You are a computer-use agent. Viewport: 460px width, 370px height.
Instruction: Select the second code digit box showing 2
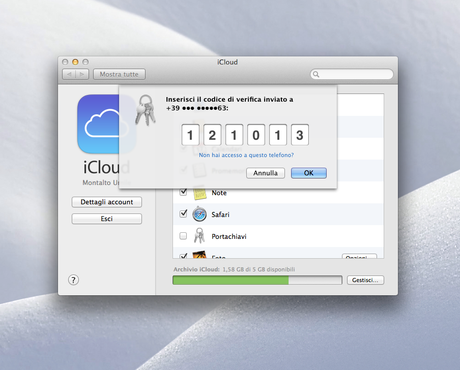pos(212,135)
